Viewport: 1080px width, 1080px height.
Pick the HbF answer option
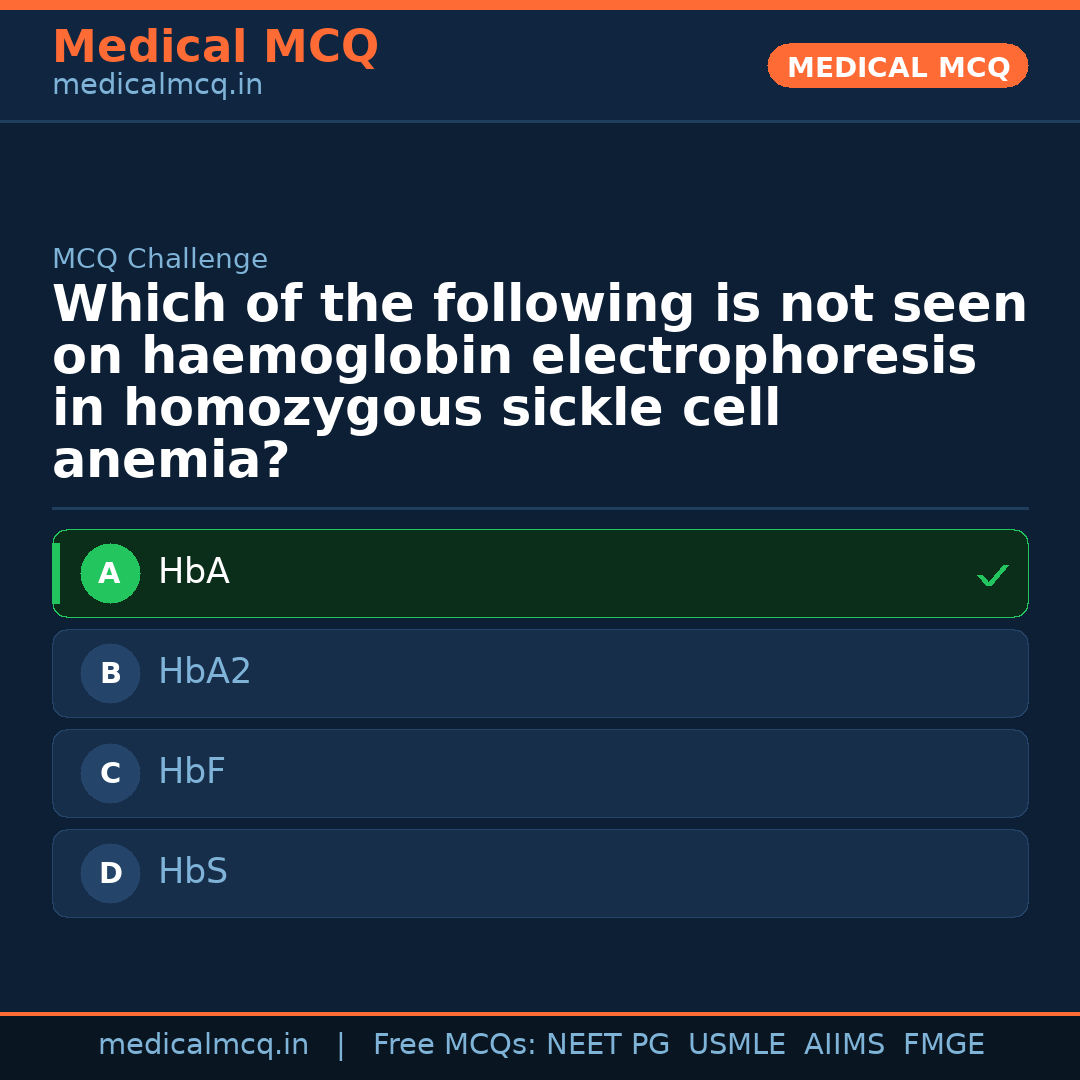coord(540,773)
